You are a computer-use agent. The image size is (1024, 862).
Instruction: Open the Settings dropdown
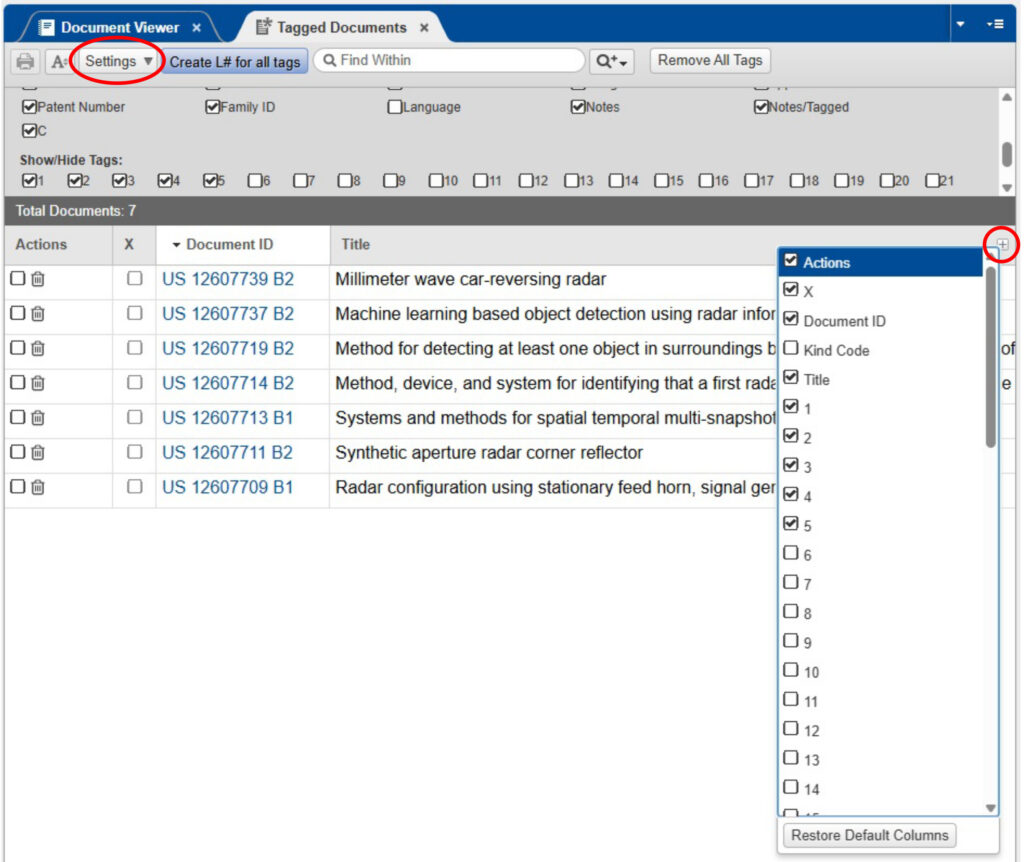coord(119,61)
